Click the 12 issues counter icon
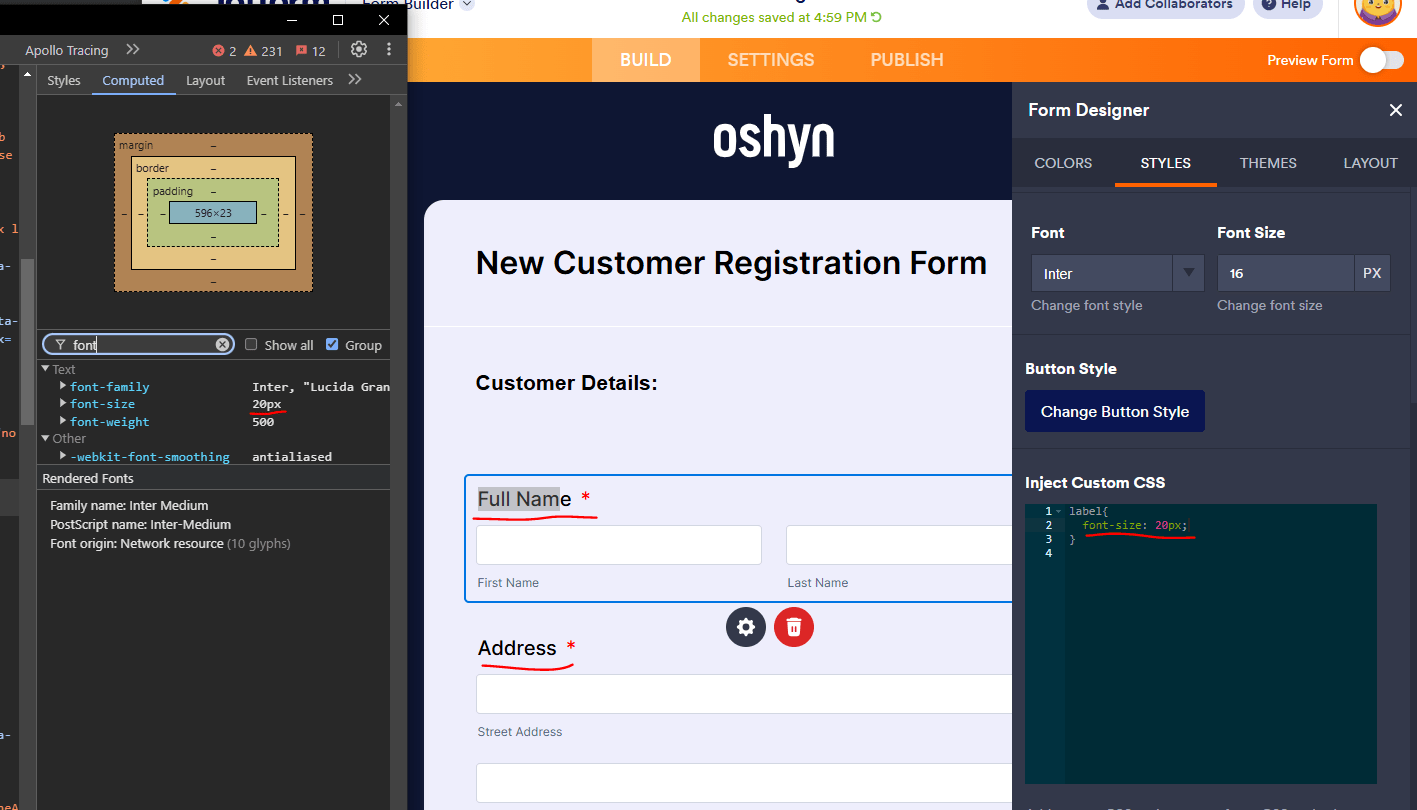1417x810 pixels. [x=311, y=51]
